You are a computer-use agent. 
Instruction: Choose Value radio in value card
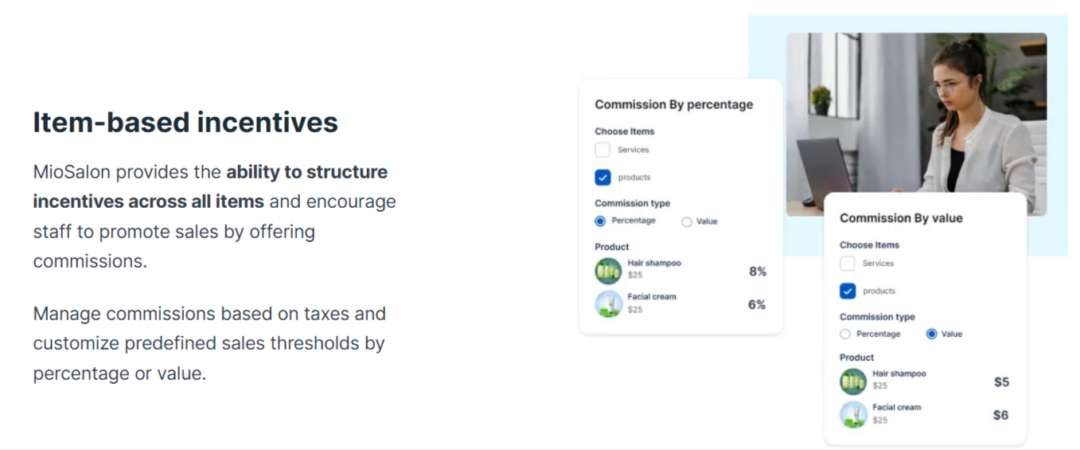(931, 334)
